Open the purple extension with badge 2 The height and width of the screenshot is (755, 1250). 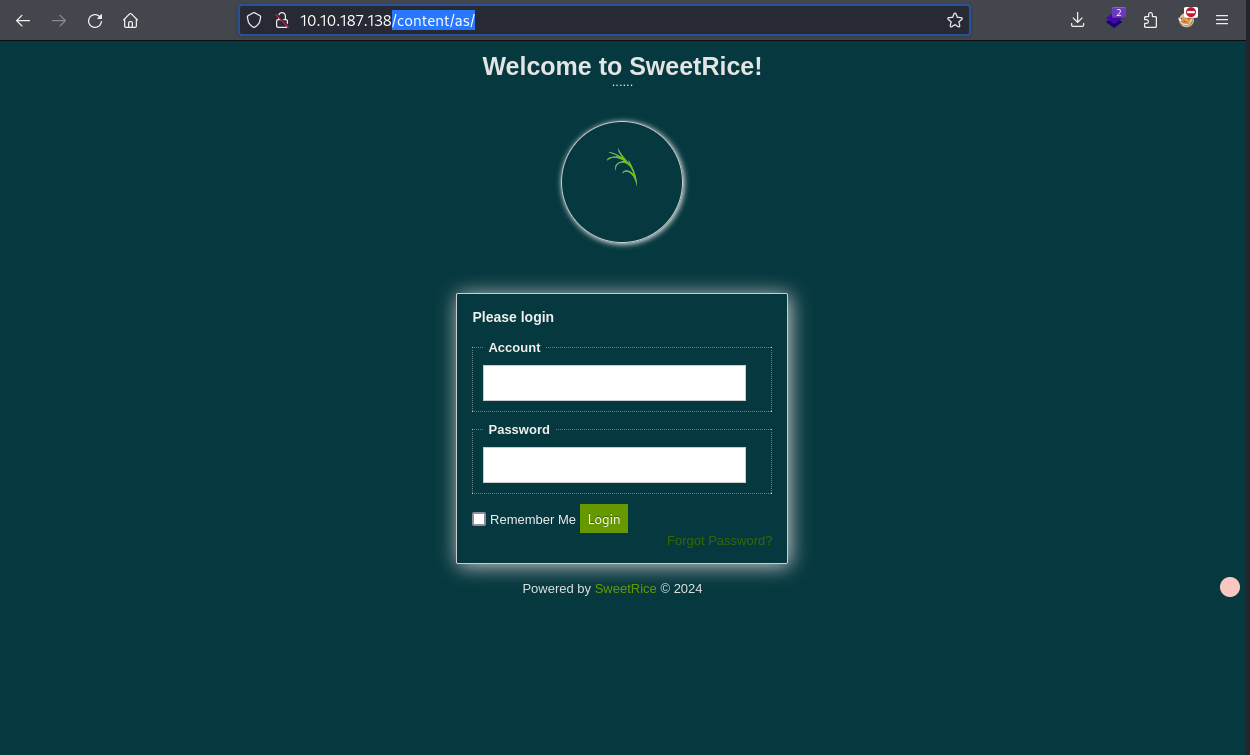click(1114, 19)
